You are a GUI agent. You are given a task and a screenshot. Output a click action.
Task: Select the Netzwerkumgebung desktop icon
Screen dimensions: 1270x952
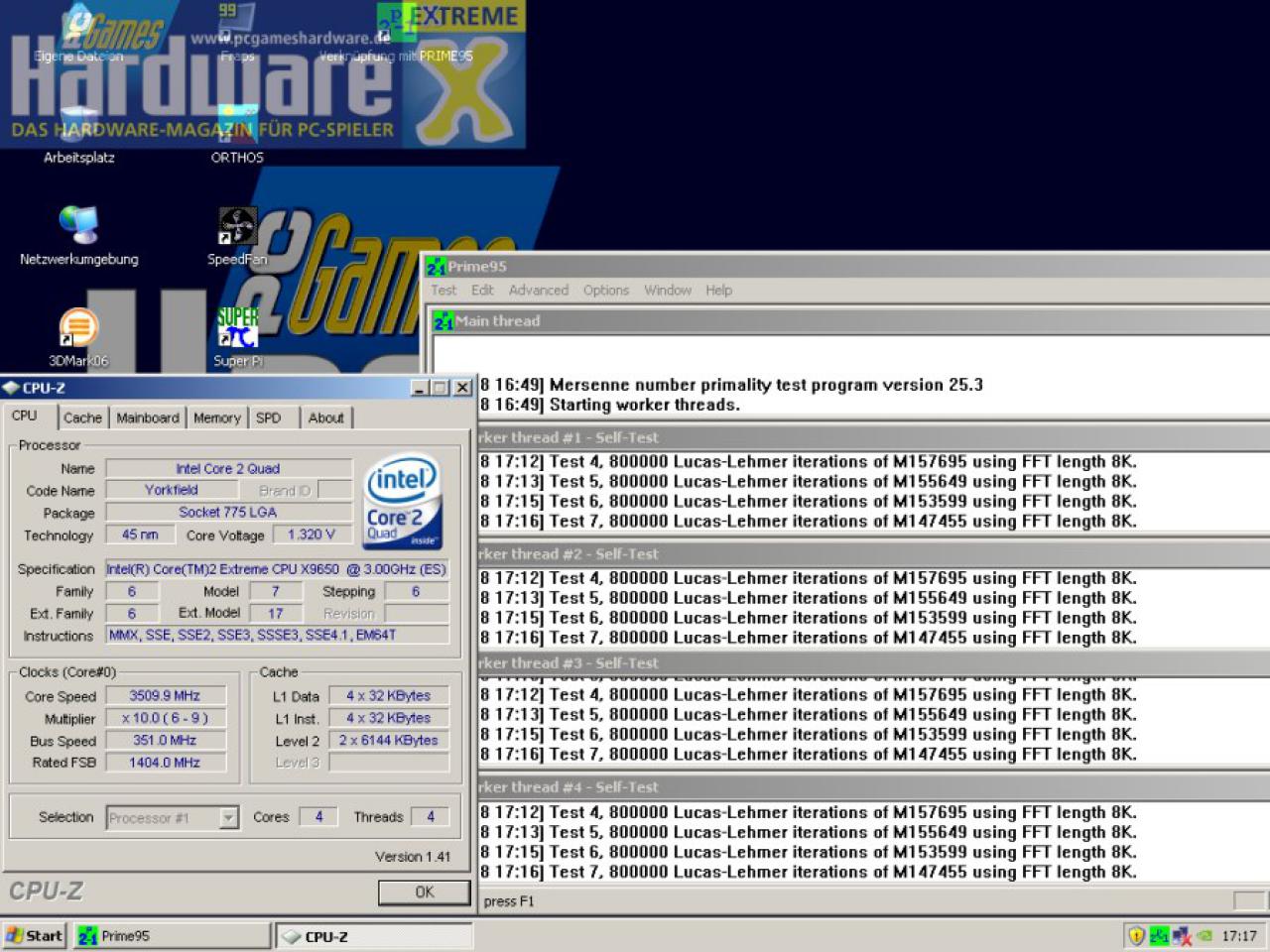point(78,236)
